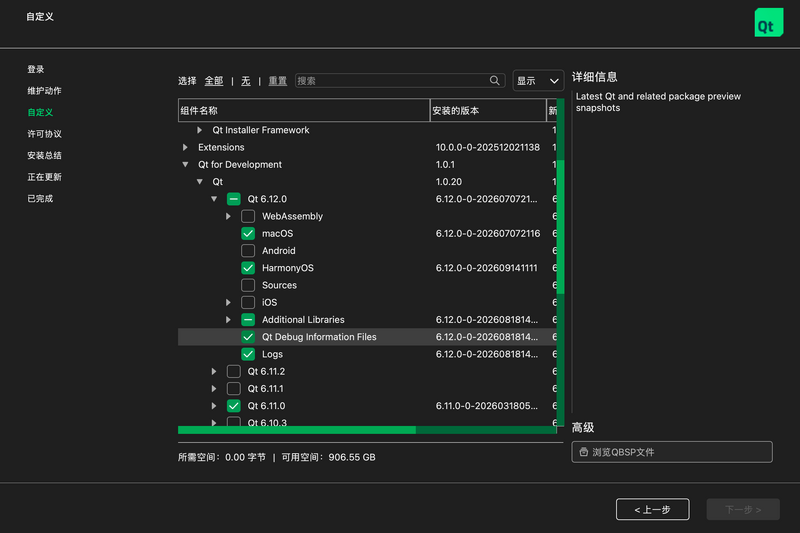Viewport: 800px width, 533px height.
Task: Expand the Additional Libraries node
Action: 228,320
